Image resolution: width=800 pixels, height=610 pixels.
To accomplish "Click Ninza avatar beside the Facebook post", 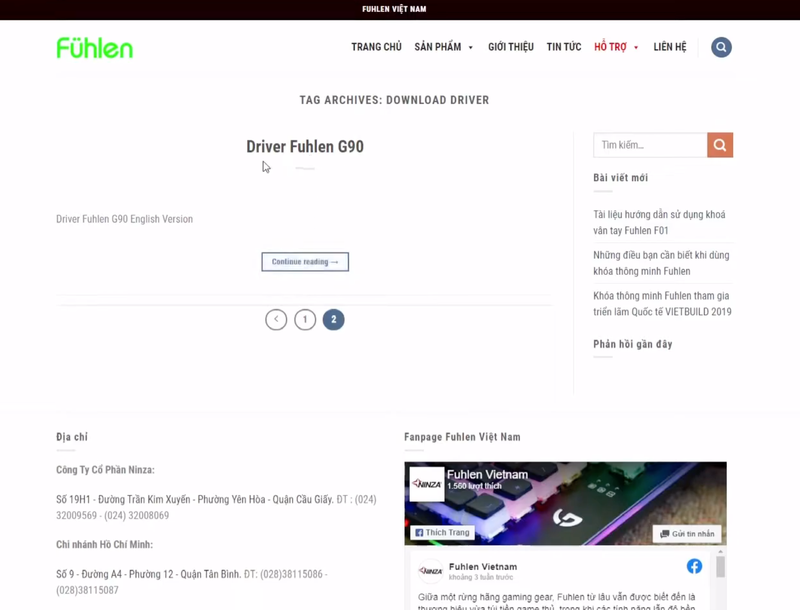I will [431, 571].
